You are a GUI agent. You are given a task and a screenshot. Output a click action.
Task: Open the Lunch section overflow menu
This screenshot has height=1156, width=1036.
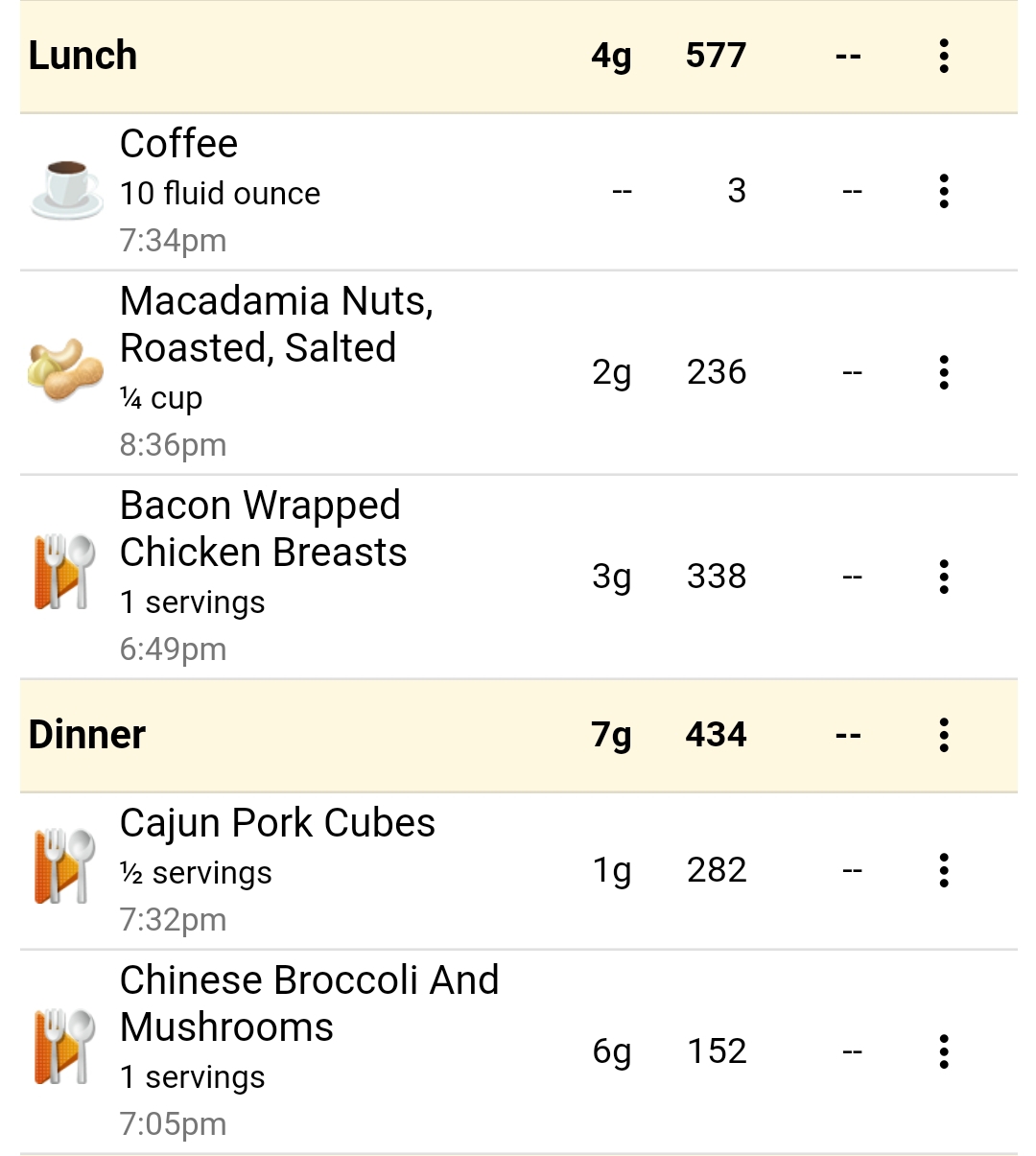[944, 56]
